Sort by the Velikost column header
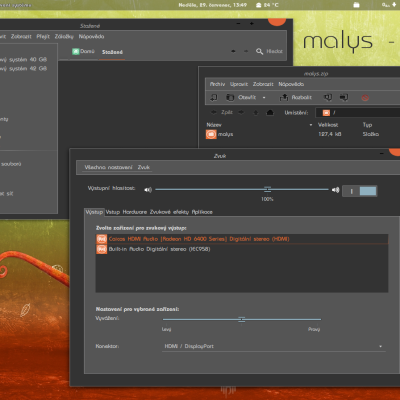Screen dimensions: 400x400 coord(328,125)
